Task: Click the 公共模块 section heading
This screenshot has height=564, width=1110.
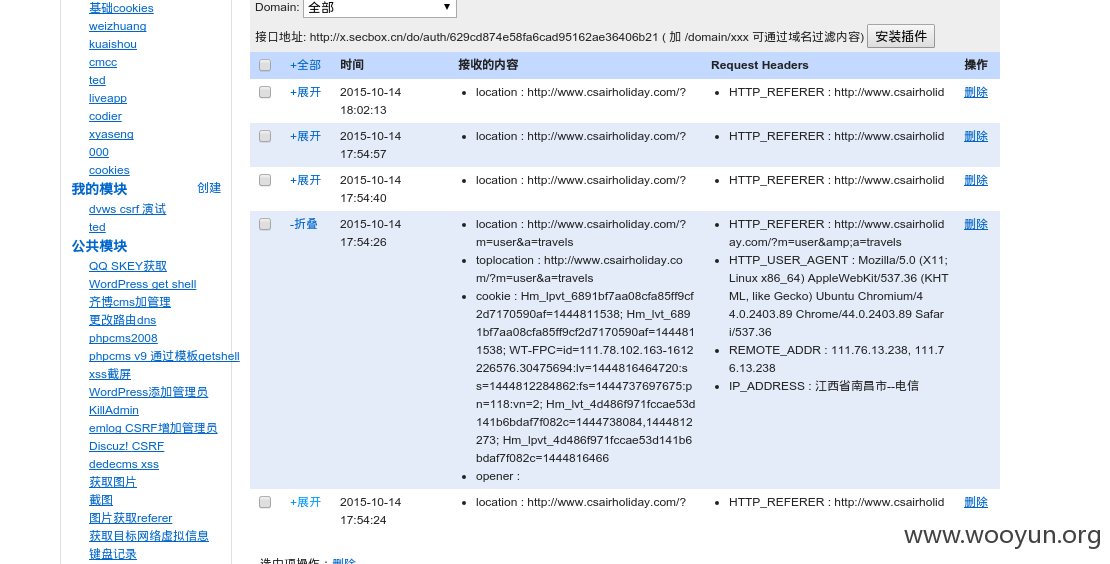Action: [x=99, y=246]
